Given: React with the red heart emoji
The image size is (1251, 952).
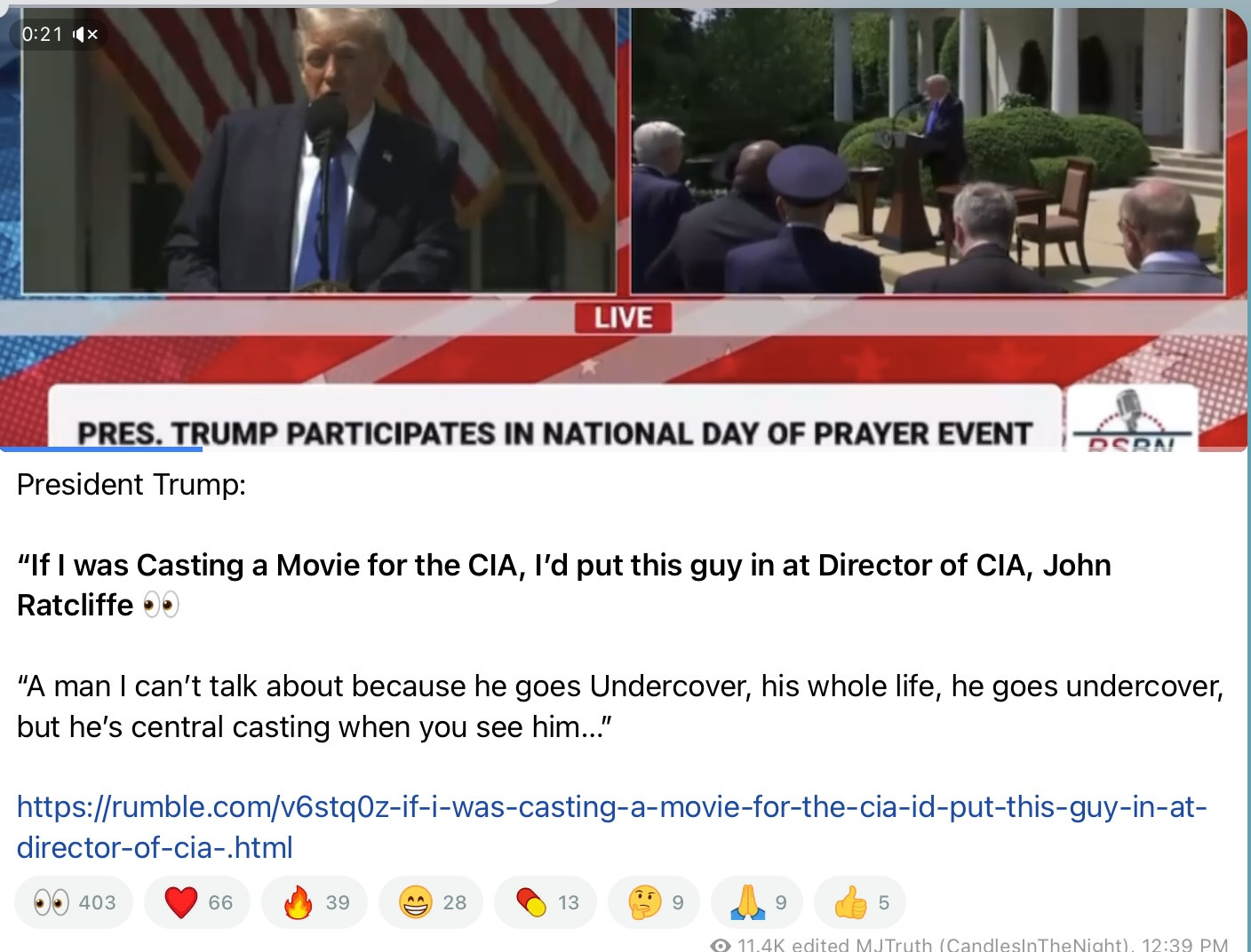Looking at the screenshot, I should pos(198,902).
